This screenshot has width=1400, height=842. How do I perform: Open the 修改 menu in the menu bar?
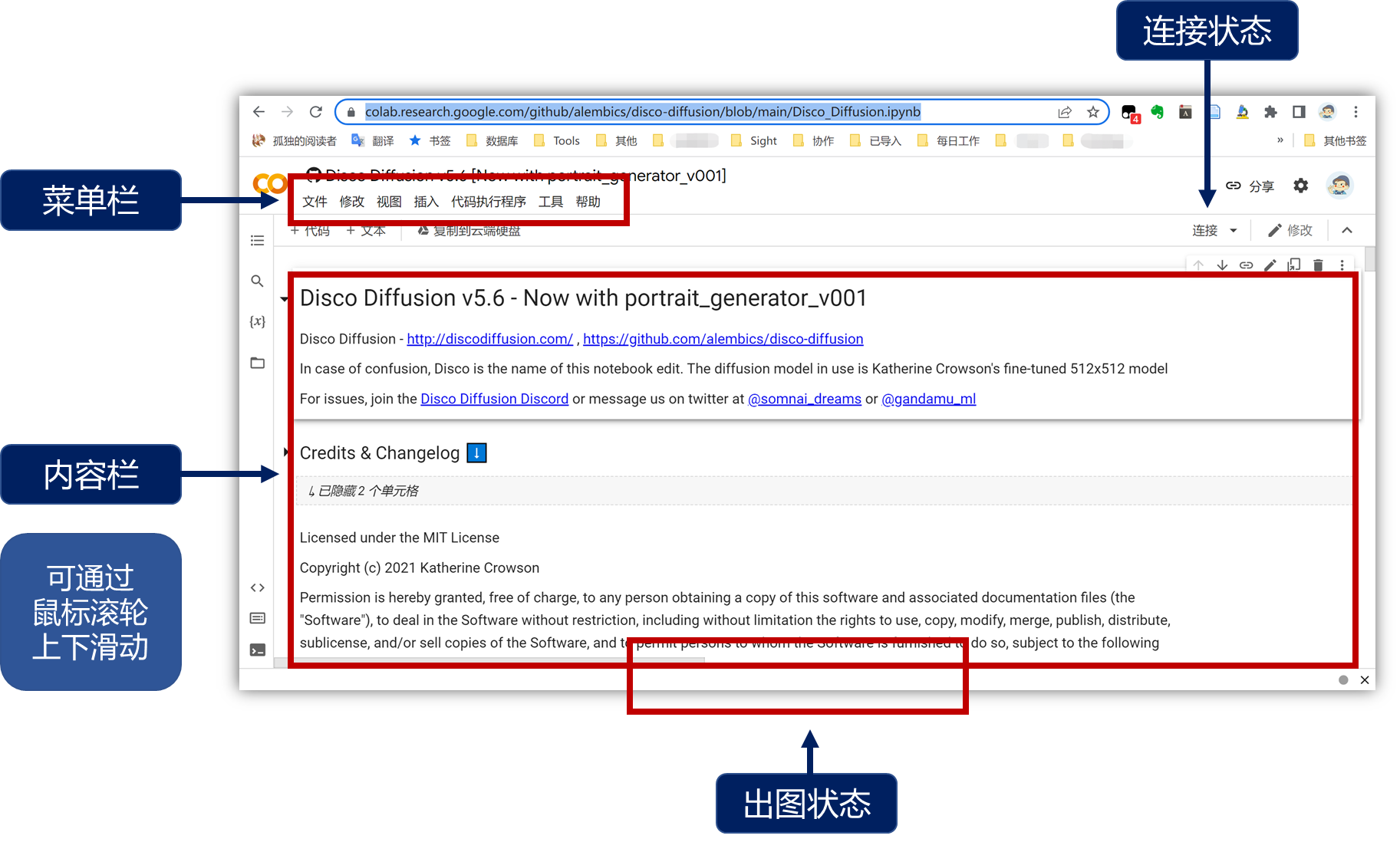click(x=352, y=202)
